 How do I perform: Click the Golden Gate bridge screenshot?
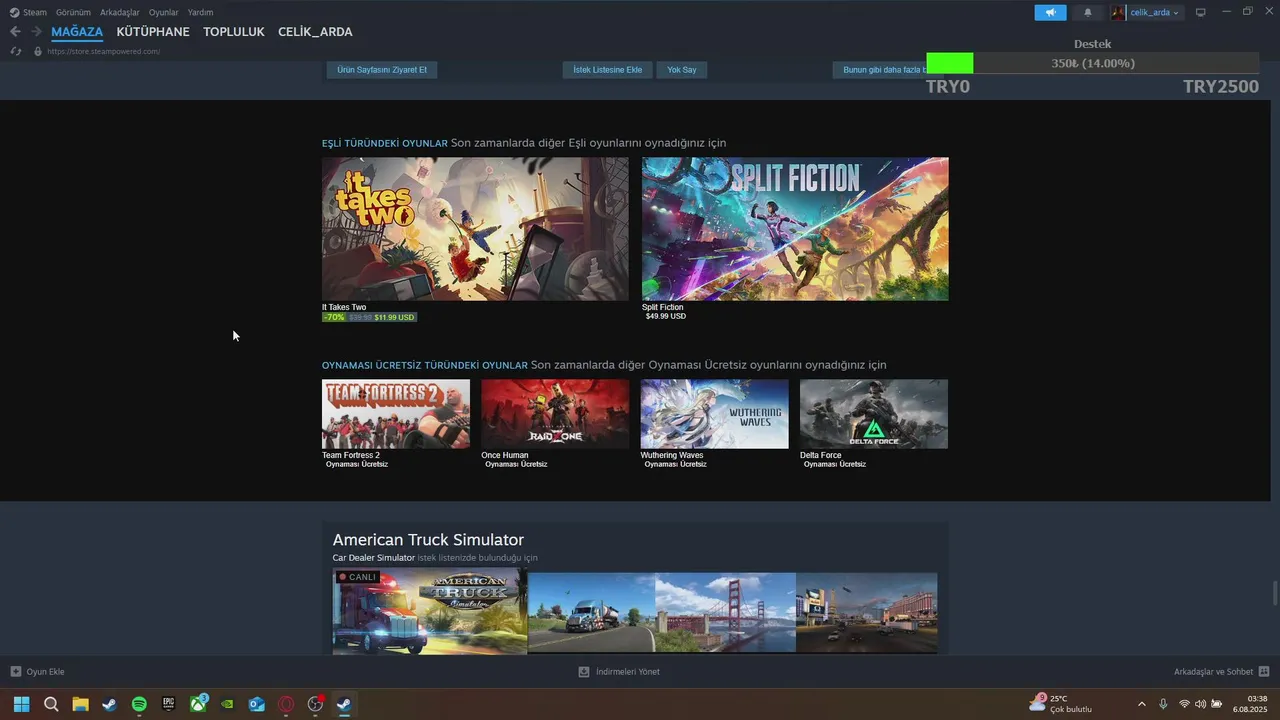[x=726, y=612]
